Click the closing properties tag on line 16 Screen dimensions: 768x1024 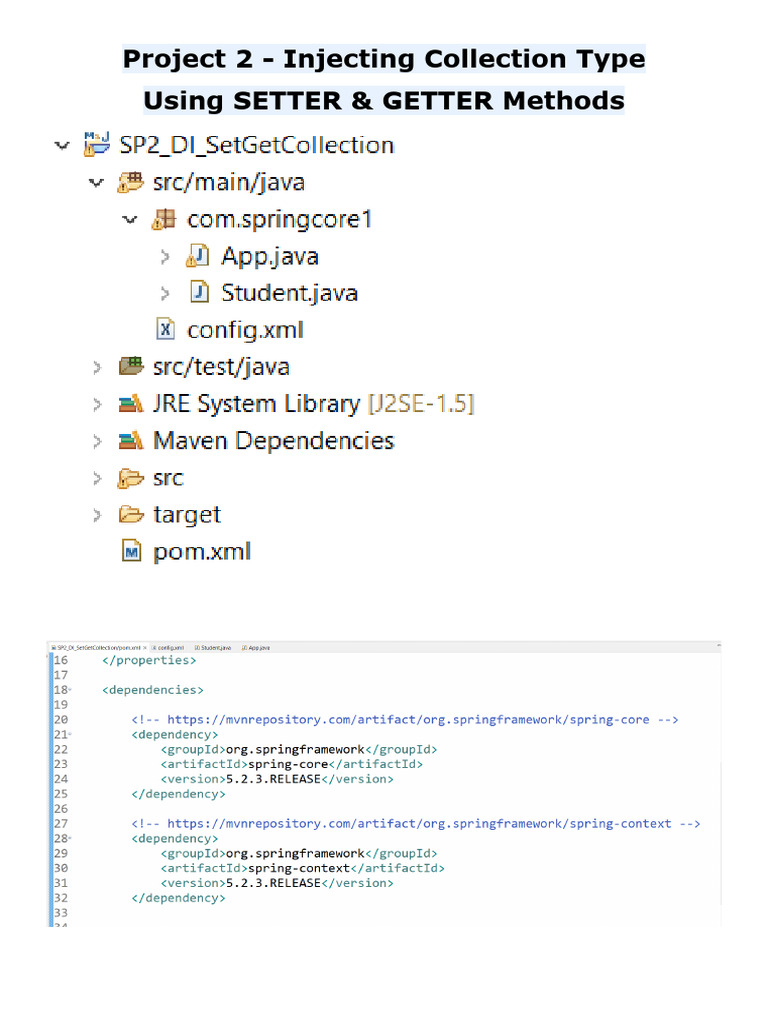coord(149,660)
